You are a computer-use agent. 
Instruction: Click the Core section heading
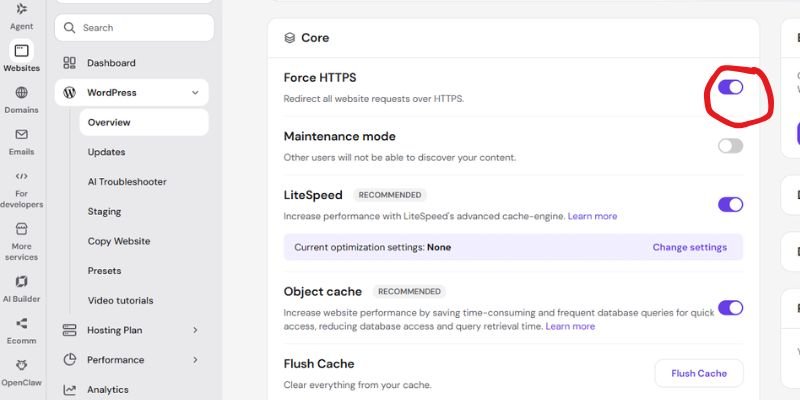[315, 38]
